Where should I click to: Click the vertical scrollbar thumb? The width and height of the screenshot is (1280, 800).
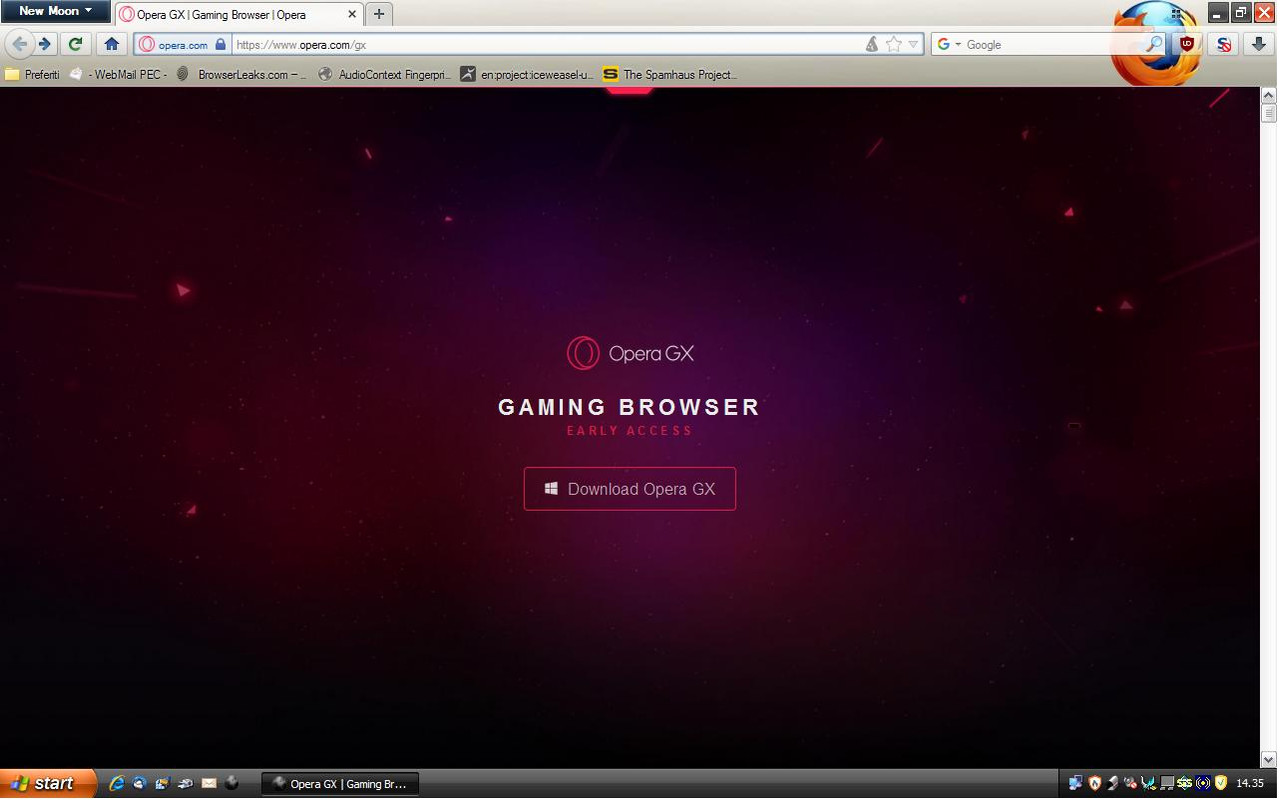click(x=1269, y=113)
